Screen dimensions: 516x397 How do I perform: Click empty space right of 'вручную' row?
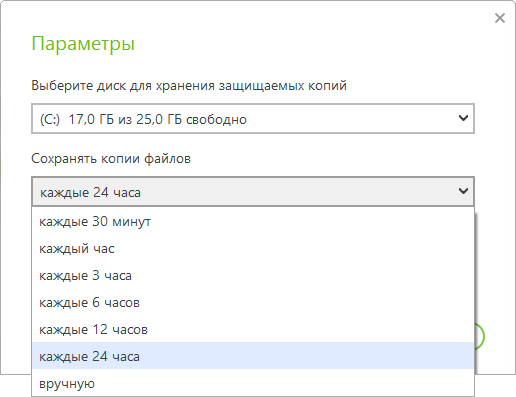click(283, 383)
